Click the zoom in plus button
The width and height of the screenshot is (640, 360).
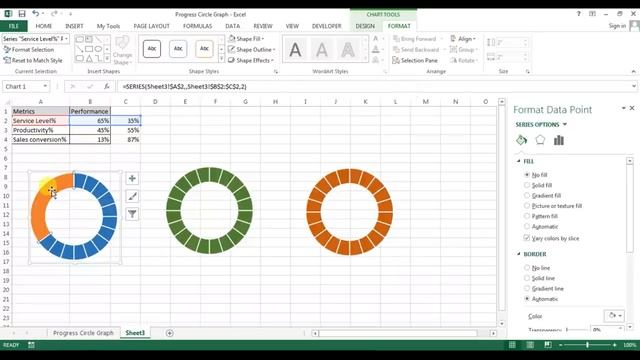pyautogui.click(x=615, y=345)
